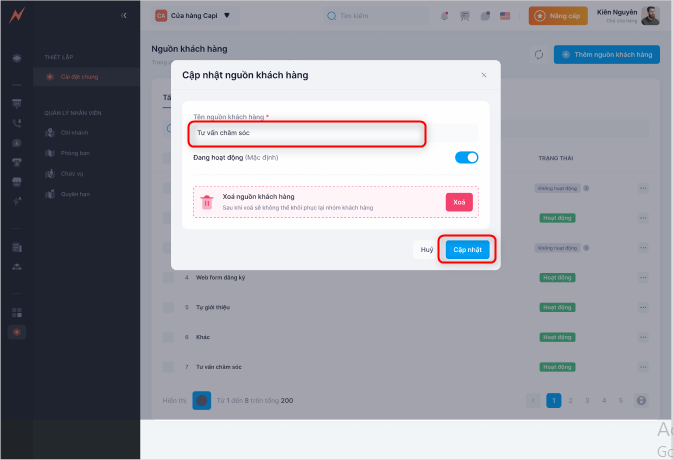Click the red trash icon in delete section
This screenshot has width=673, height=460.
click(206, 202)
